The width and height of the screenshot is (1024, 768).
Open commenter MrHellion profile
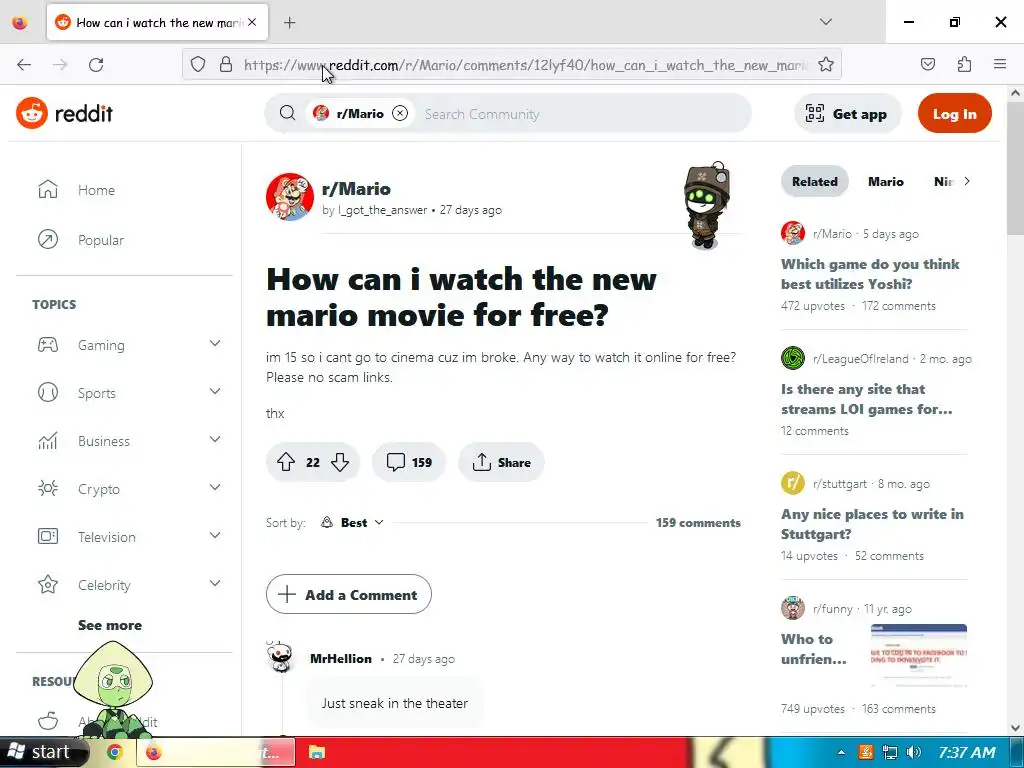point(341,659)
